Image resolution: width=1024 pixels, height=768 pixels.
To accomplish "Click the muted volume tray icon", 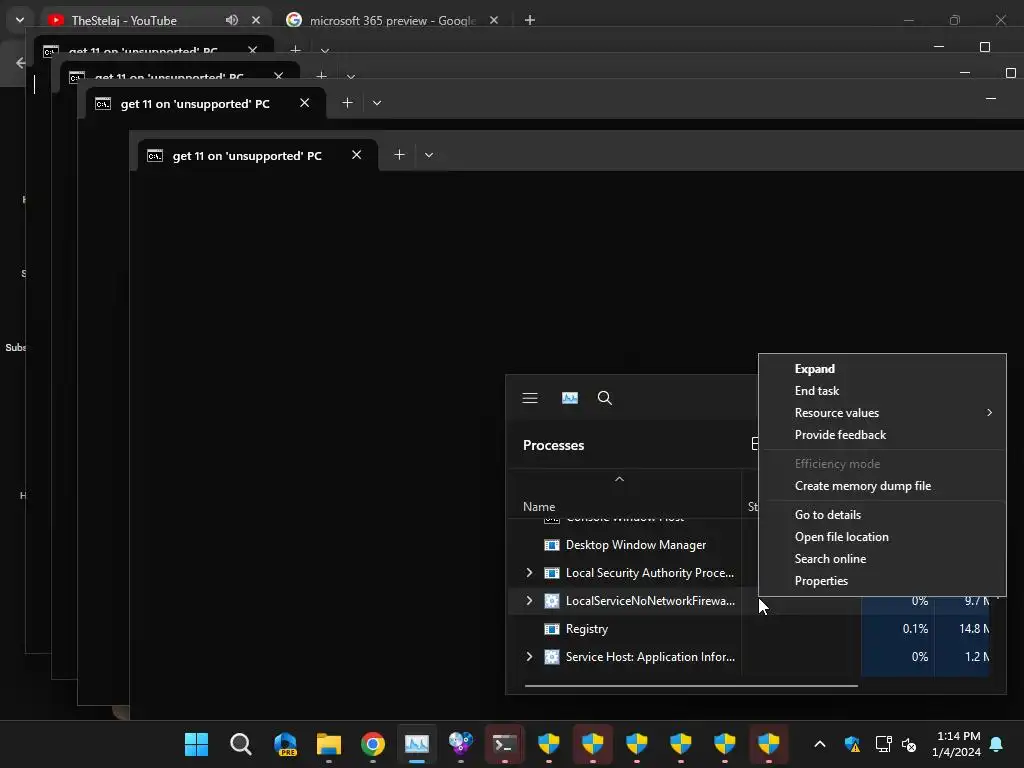I will (908, 744).
